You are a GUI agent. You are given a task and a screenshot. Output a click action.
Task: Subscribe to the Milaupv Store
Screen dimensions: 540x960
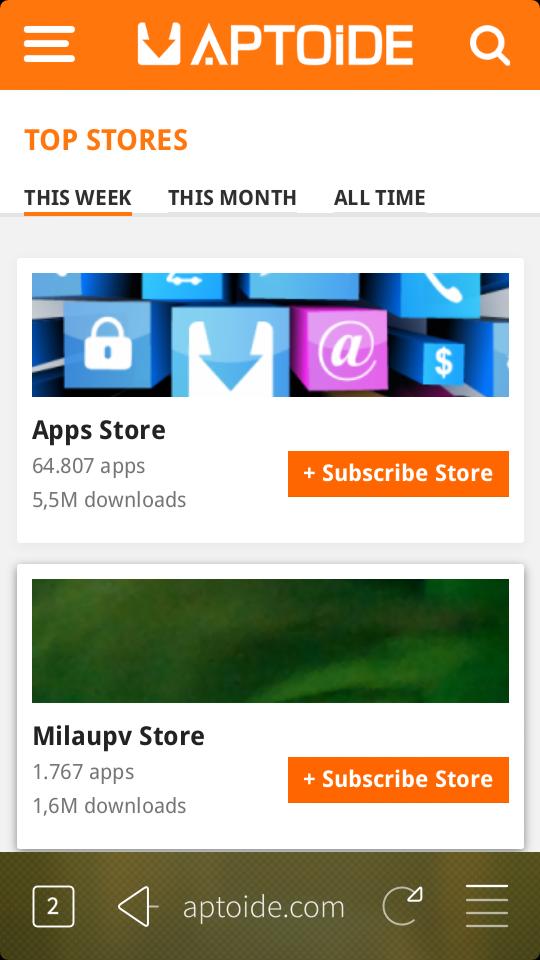[x=398, y=779]
